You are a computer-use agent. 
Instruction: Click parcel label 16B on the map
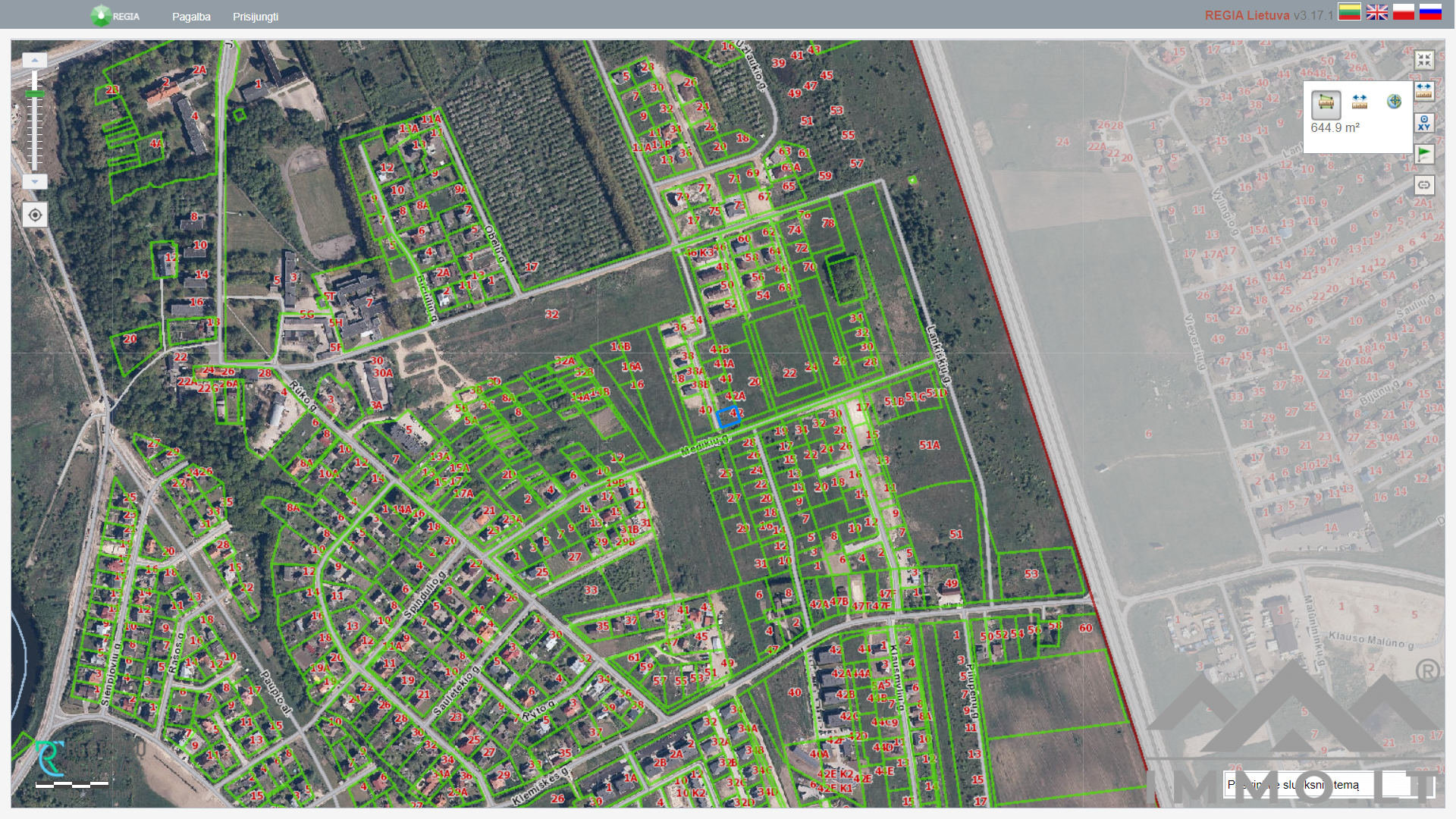[x=620, y=347]
